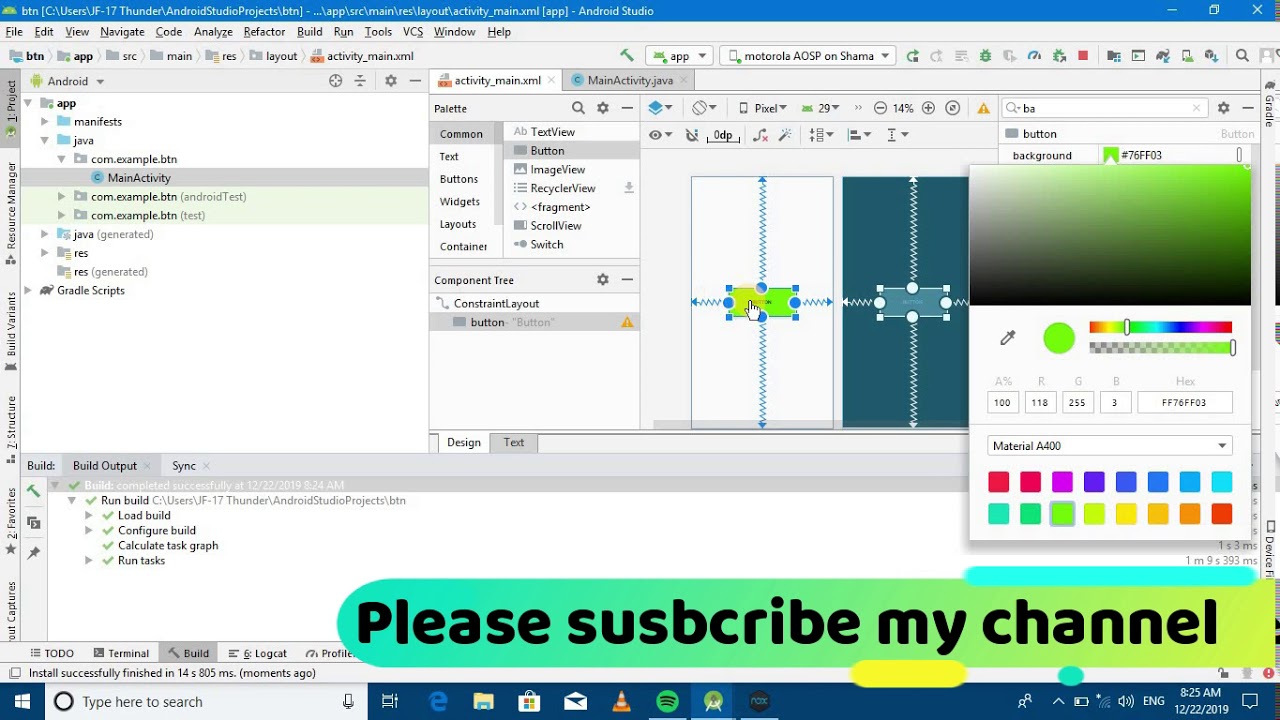The height and width of the screenshot is (720, 1280).
Task: Select Buttons category in Palette
Action: (459, 179)
